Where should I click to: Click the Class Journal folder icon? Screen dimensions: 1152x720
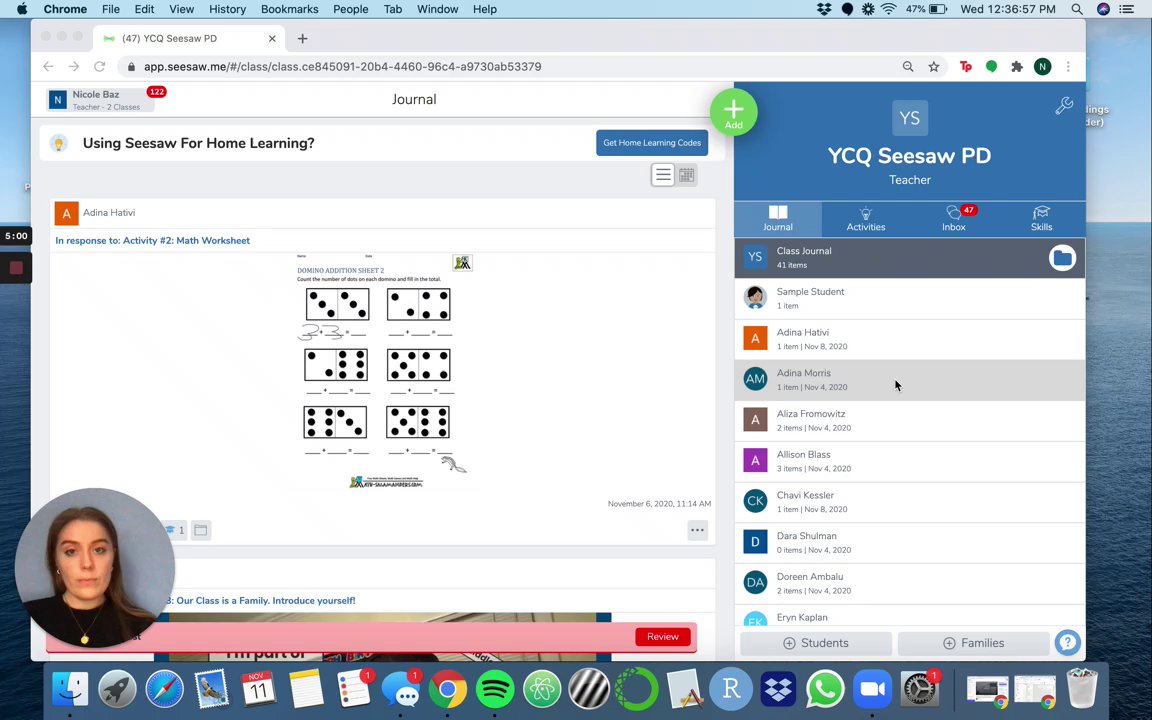1062,257
